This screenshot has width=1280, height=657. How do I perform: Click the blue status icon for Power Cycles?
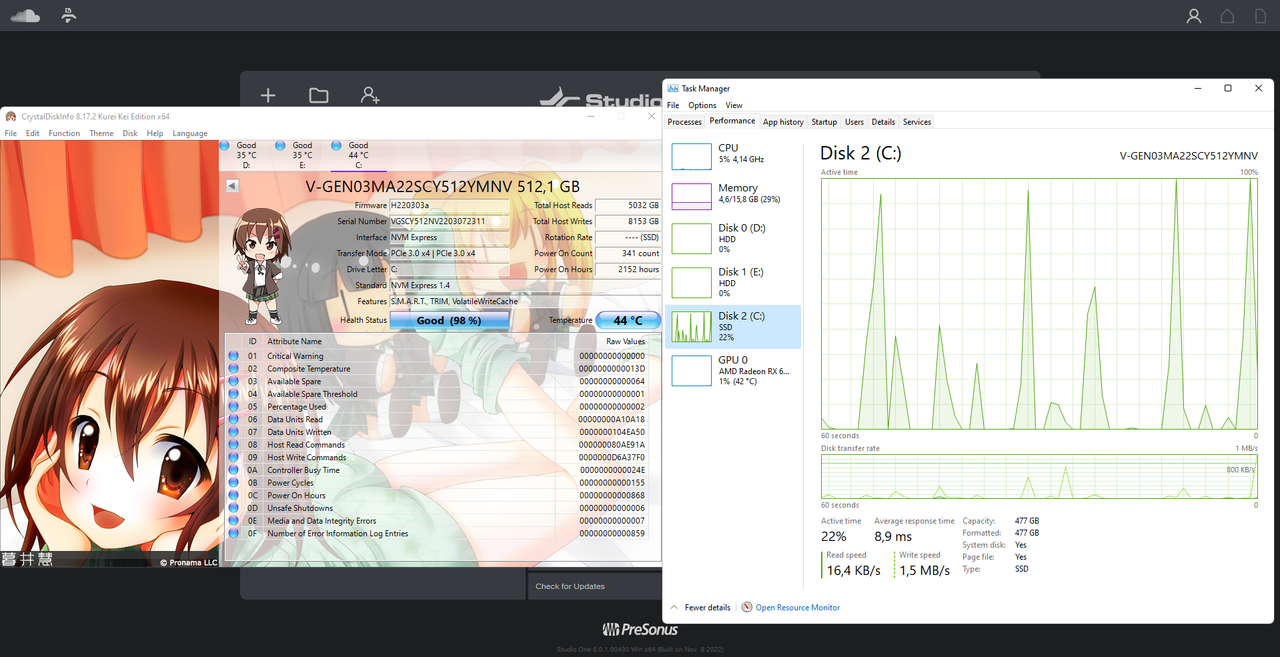pos(233,483)
